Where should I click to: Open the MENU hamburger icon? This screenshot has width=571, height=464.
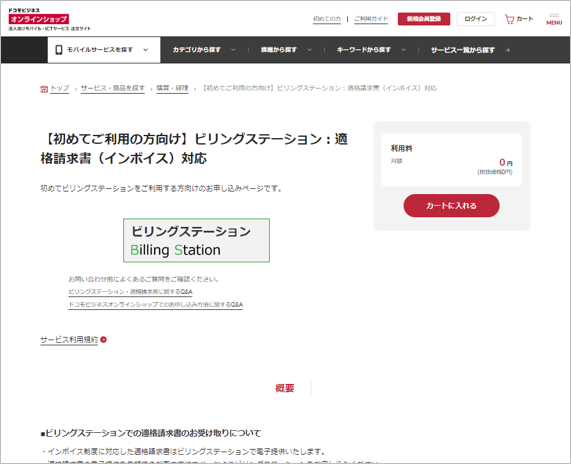click(554, 19)
